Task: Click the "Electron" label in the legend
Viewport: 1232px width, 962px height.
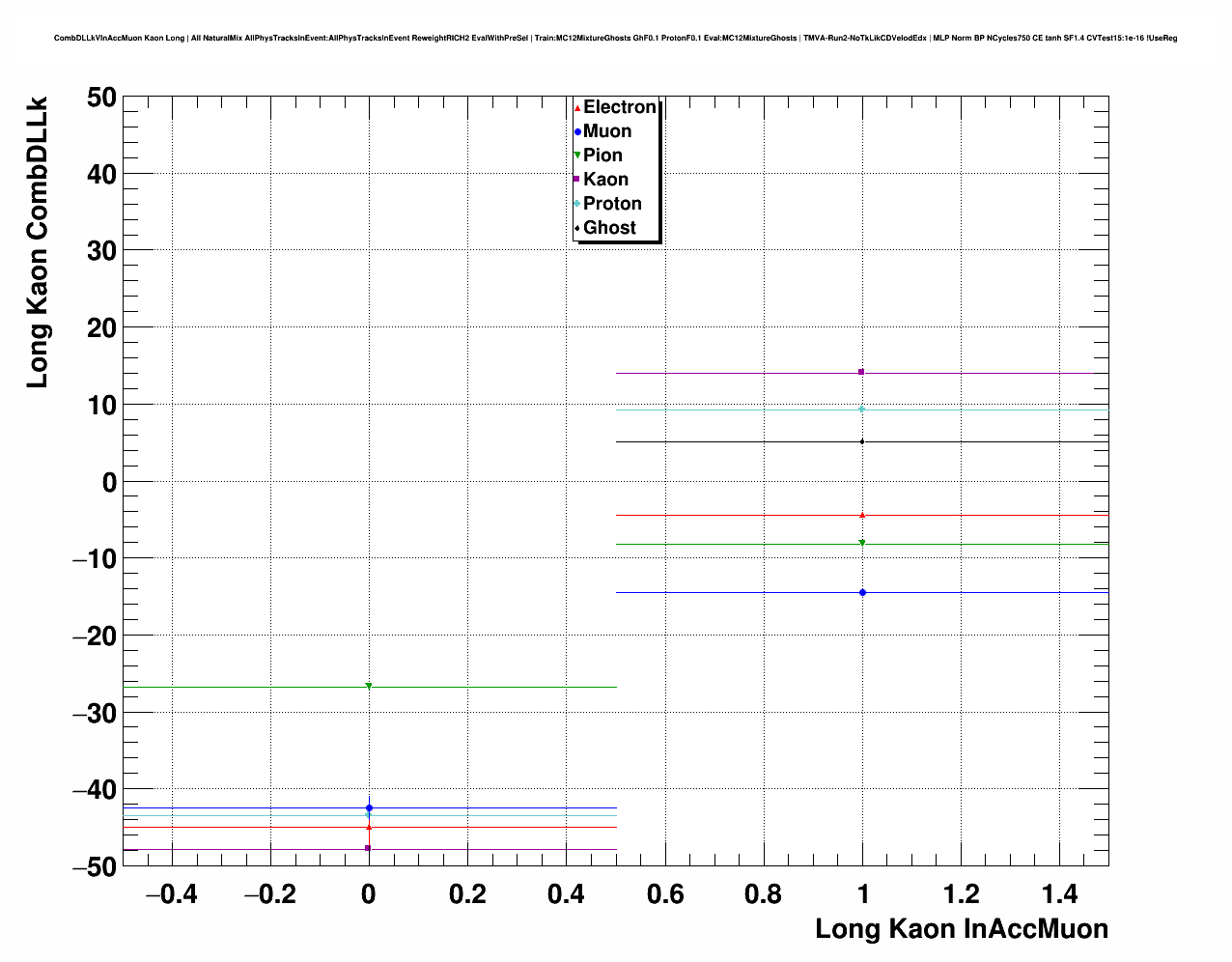Action: tap(619, 107)
